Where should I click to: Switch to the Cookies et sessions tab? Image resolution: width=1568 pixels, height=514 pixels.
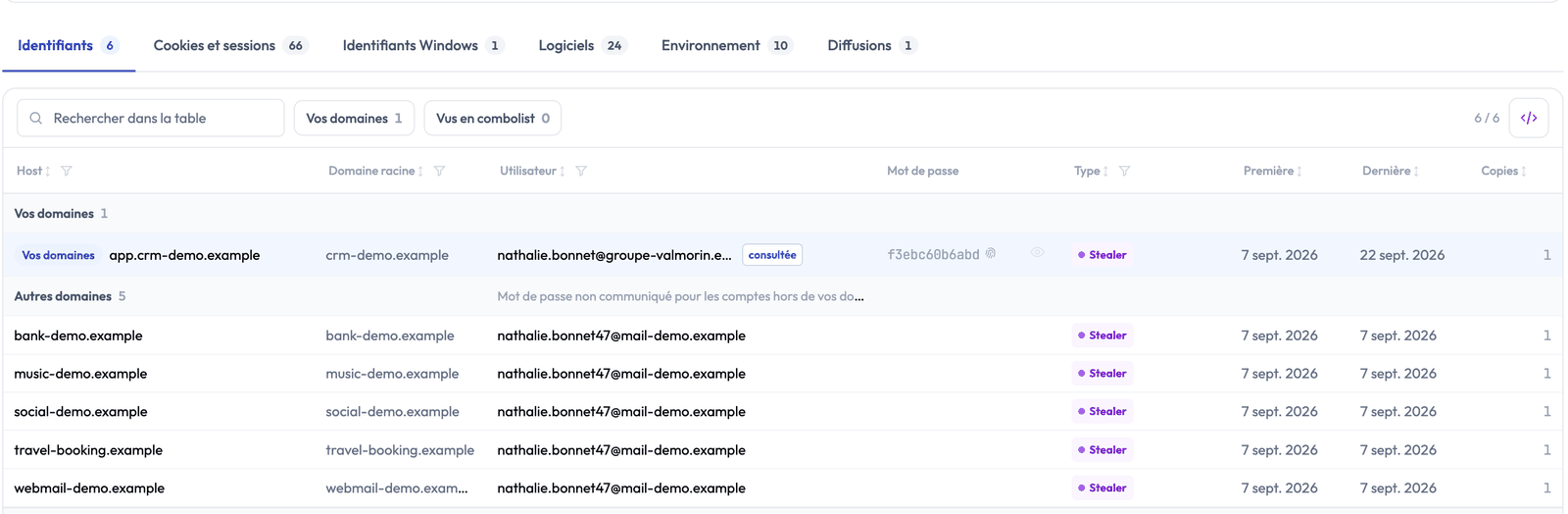click(x=230, y=45)
